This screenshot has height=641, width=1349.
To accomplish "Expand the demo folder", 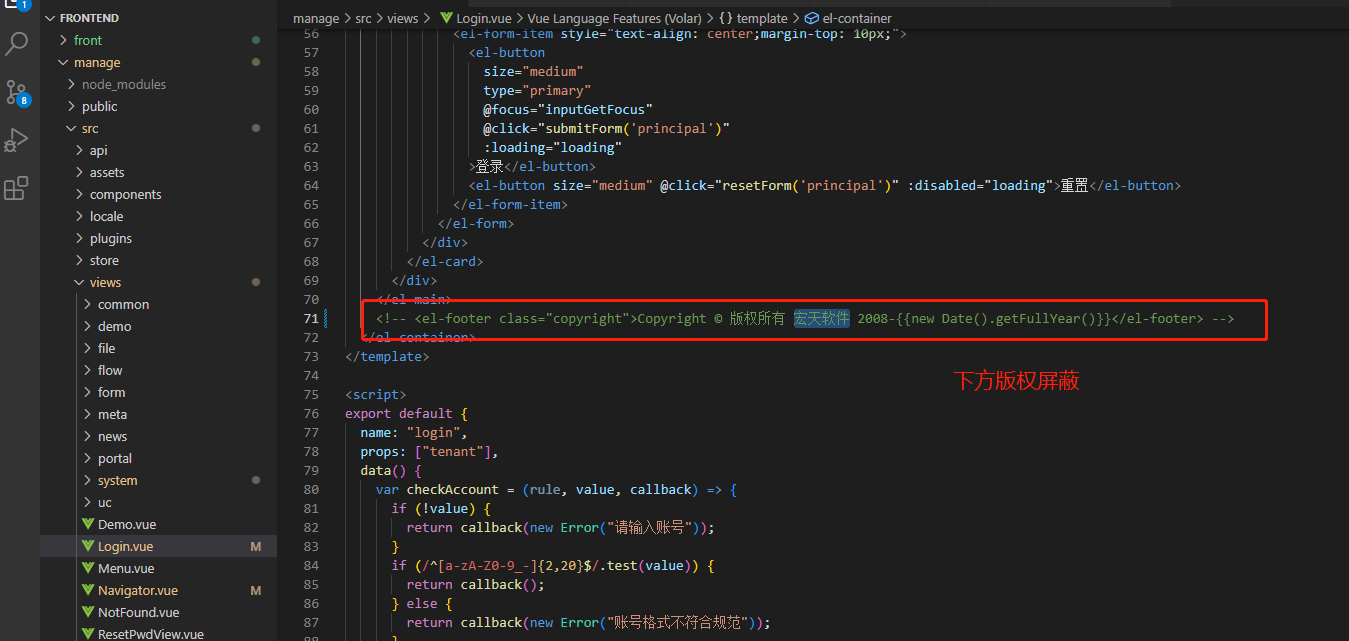I will point(114,326).
